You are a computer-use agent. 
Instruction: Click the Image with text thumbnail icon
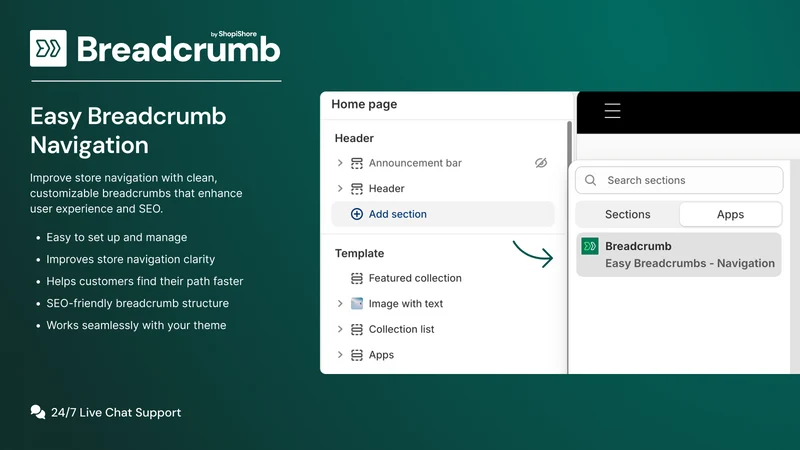357,304
